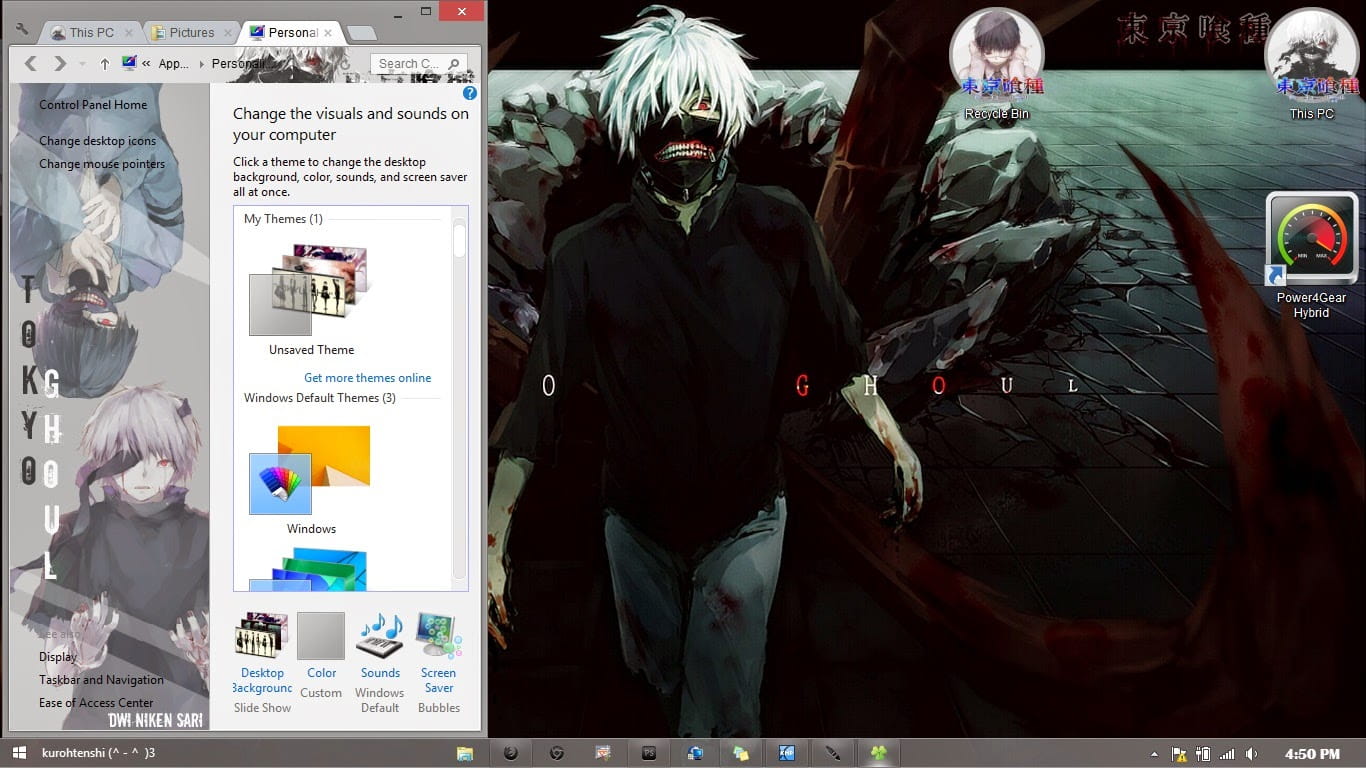The width and height of the screenshot is (1366, 768).
Task: Expand the hidden system tray icons
Action: [x=1155, y=752]
